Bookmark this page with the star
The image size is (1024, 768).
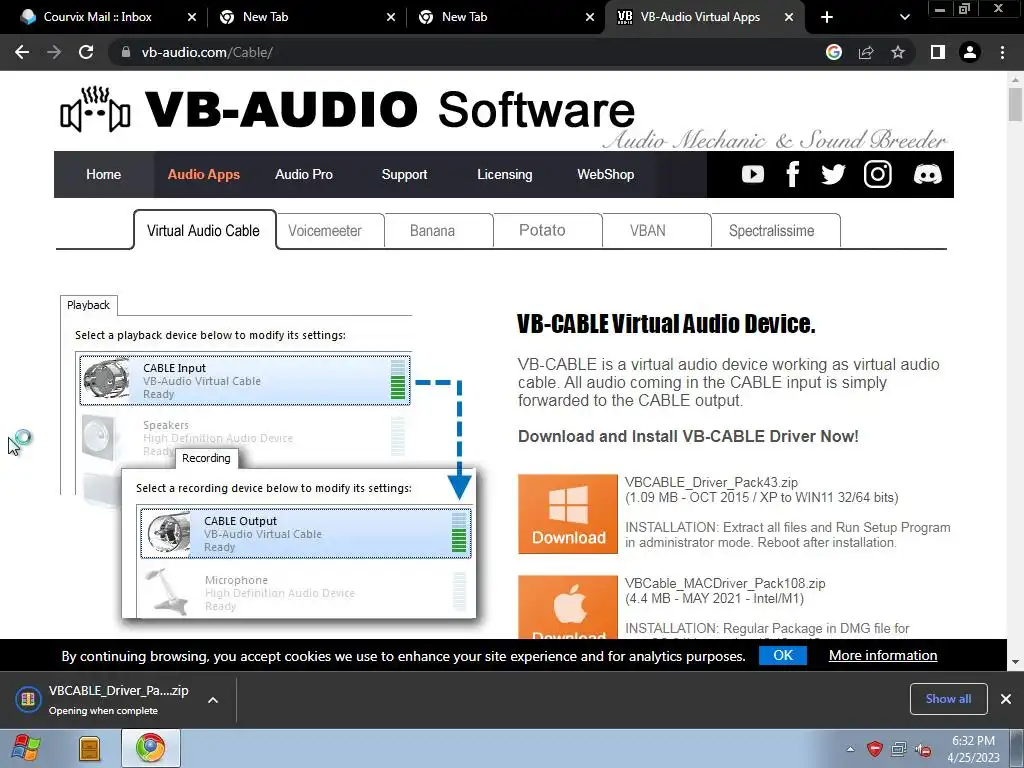(x=898, y=52)
